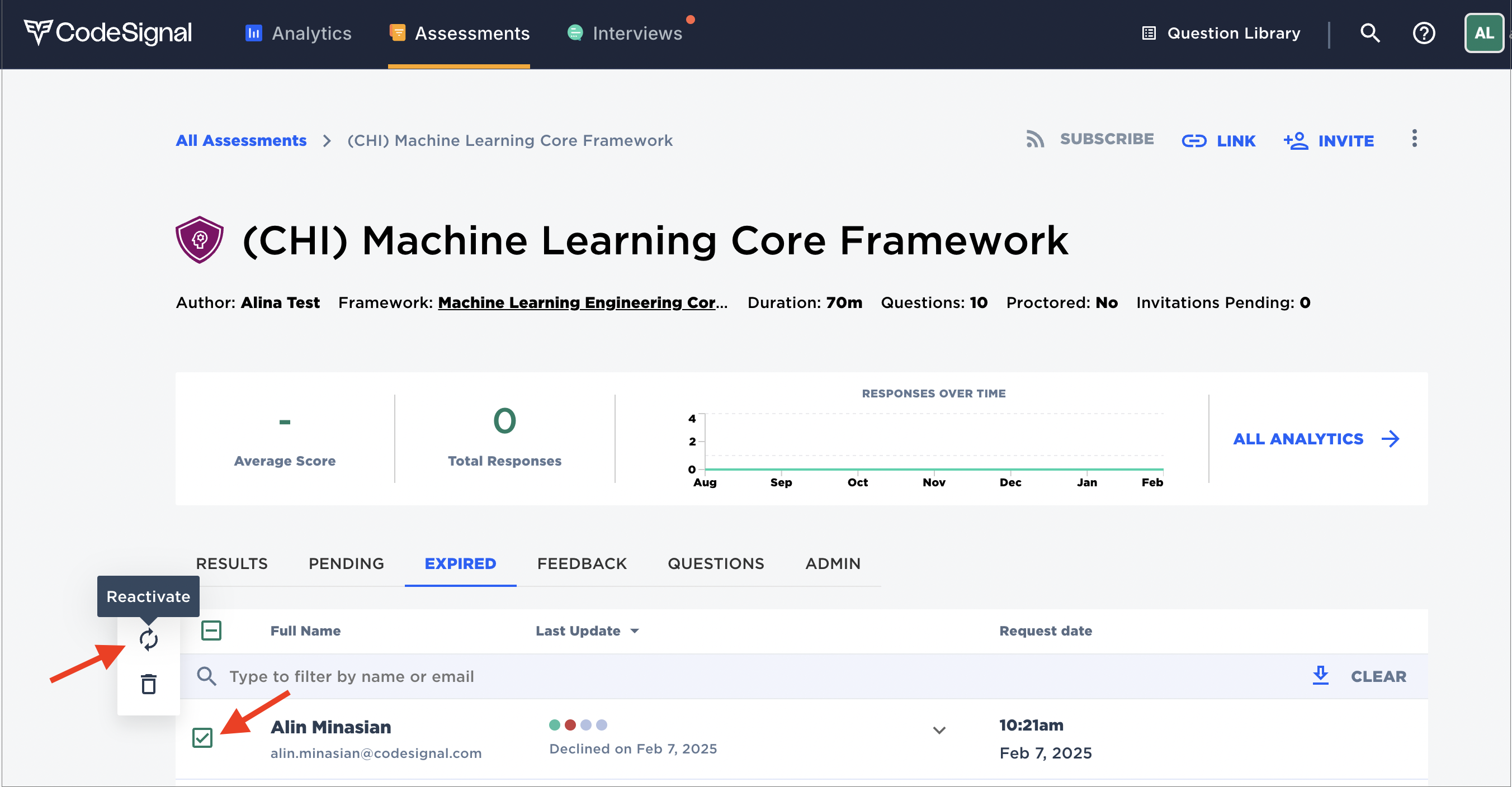Screen dimensions: 1512x787
Task: Click the chain link icon
Action: (x=1194, y=141)
